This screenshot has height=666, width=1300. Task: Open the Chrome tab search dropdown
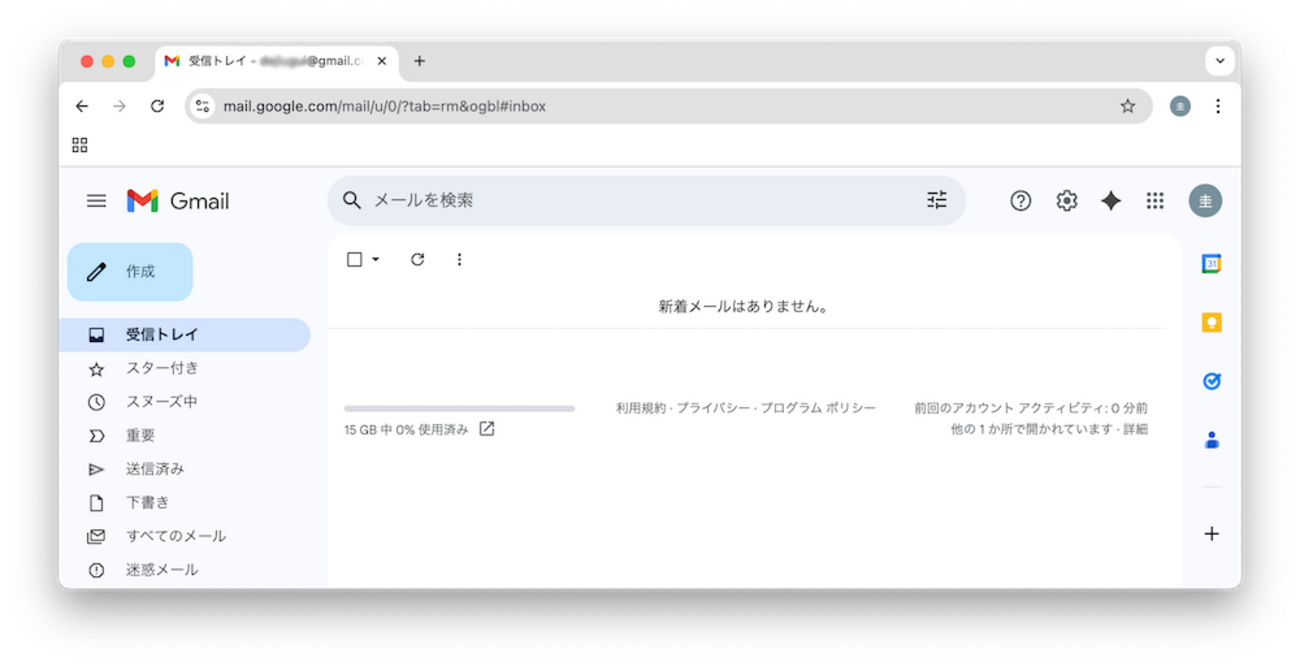tap(1220, 60)
